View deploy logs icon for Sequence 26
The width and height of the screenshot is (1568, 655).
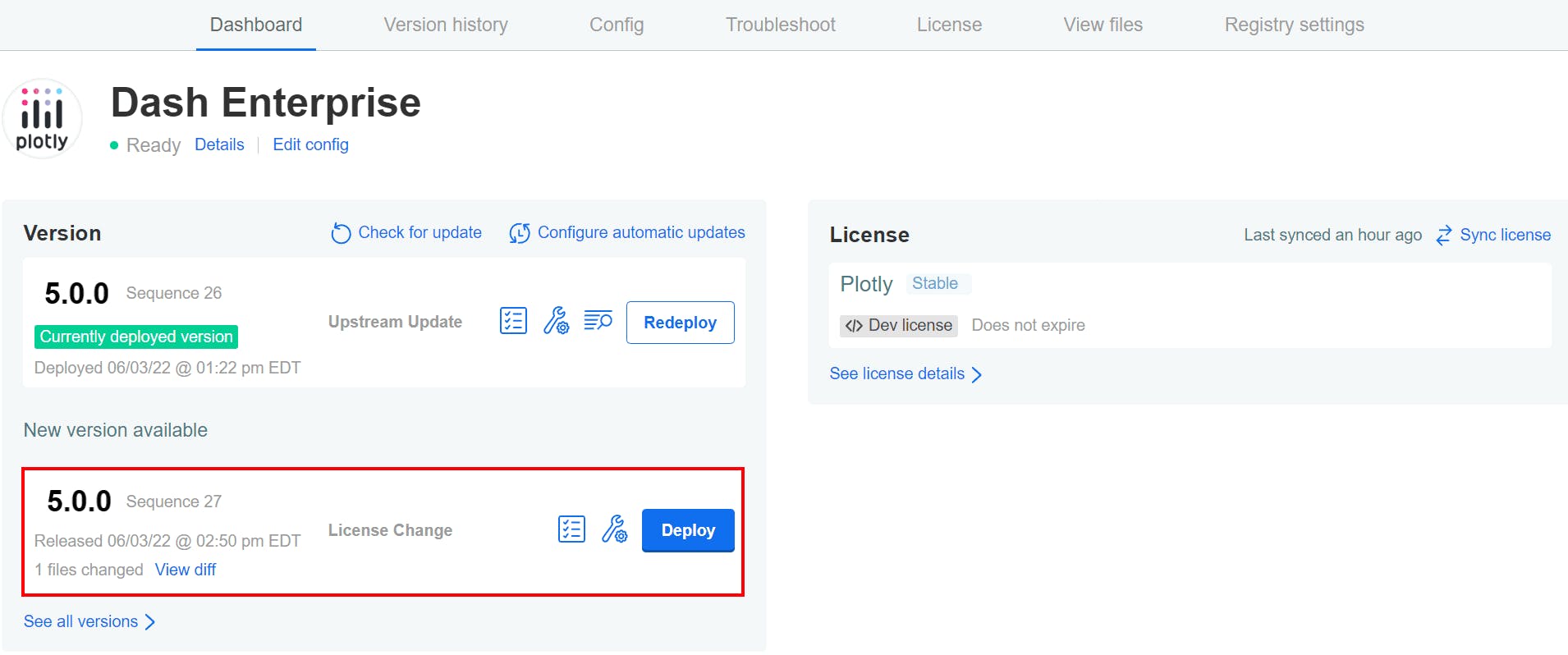tap(598, 320)
